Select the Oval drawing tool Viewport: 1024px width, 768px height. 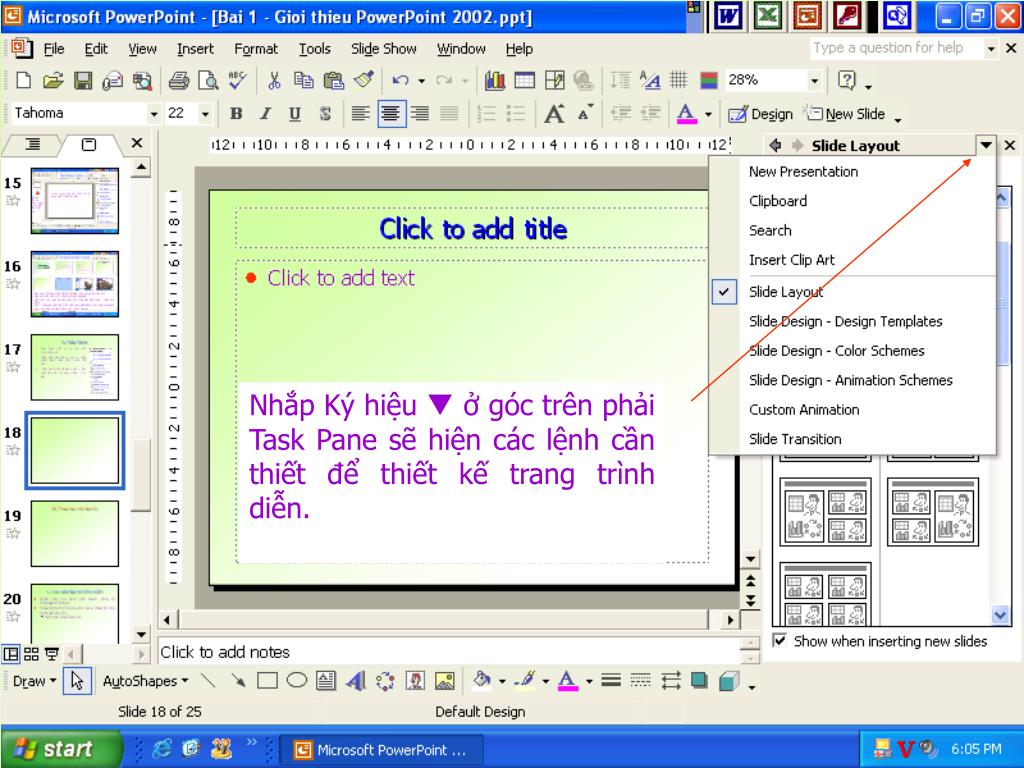[x=296, y=681]
